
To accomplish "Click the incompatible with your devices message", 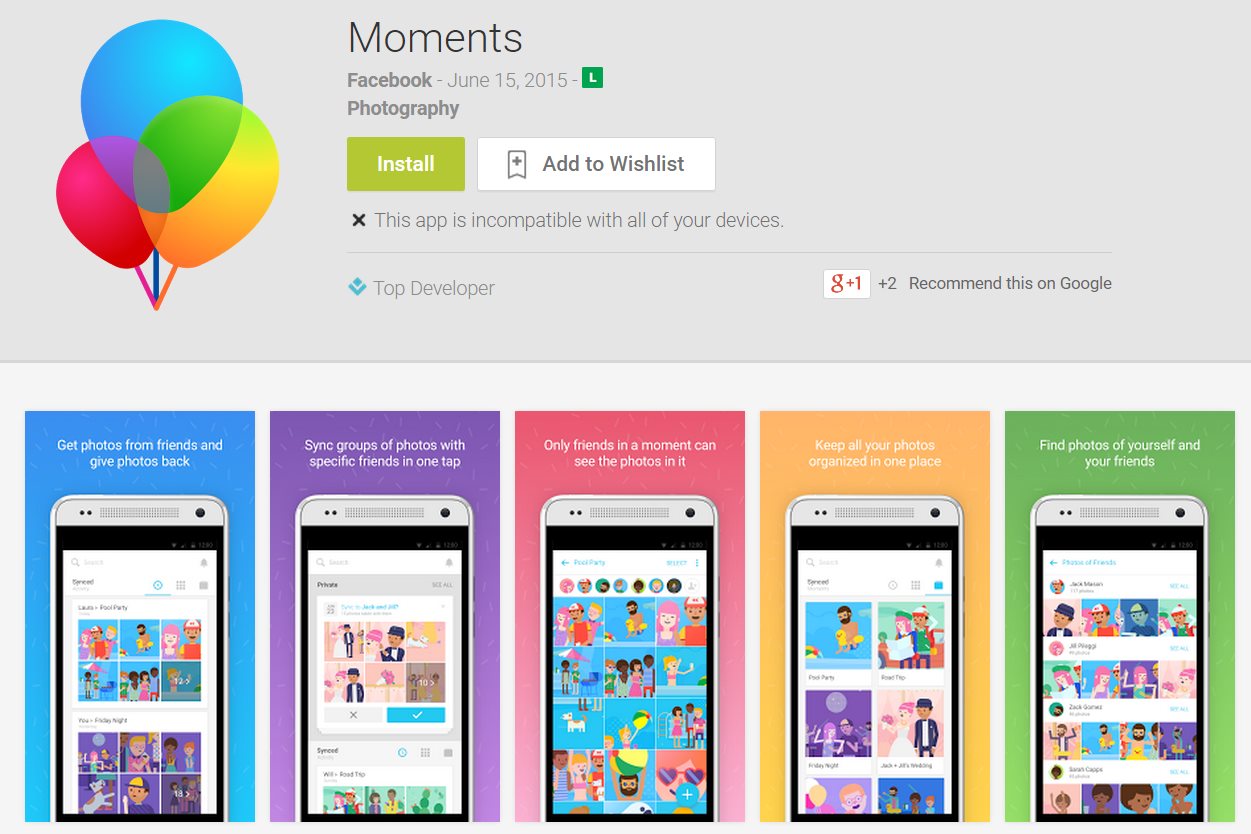I will [x=579, y=220].
